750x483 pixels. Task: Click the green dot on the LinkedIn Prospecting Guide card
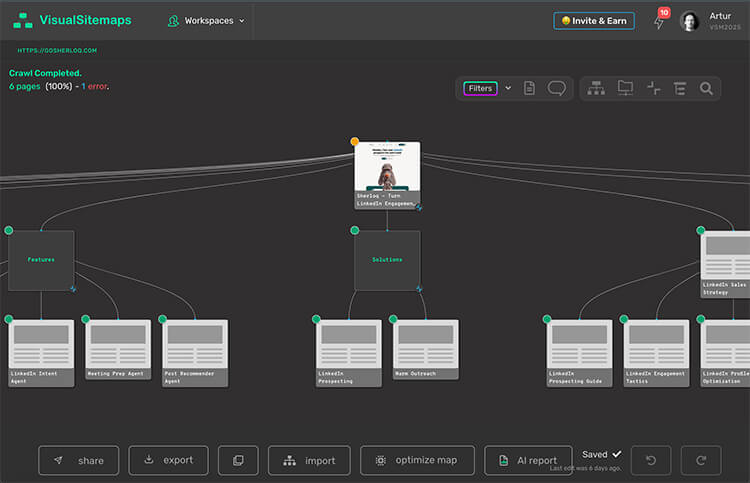pos(547,319)
